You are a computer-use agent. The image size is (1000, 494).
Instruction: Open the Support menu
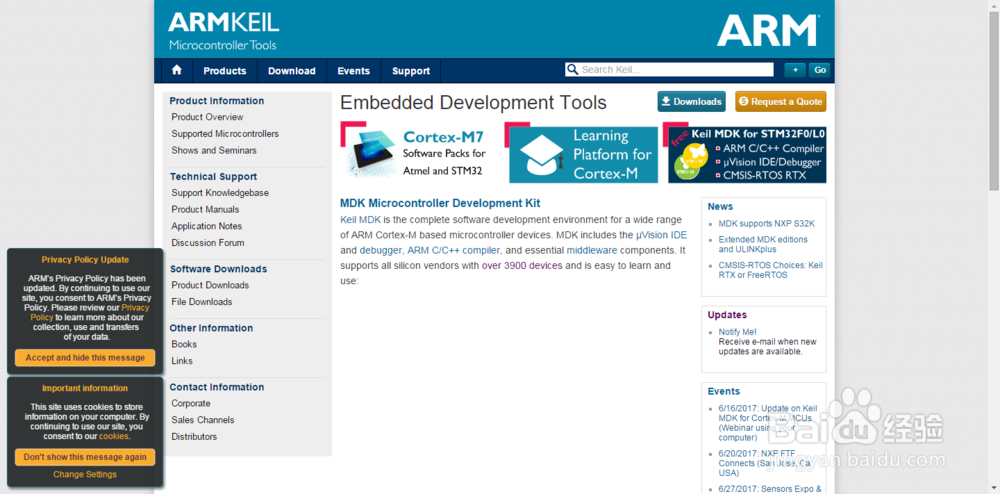coord(411,71)
